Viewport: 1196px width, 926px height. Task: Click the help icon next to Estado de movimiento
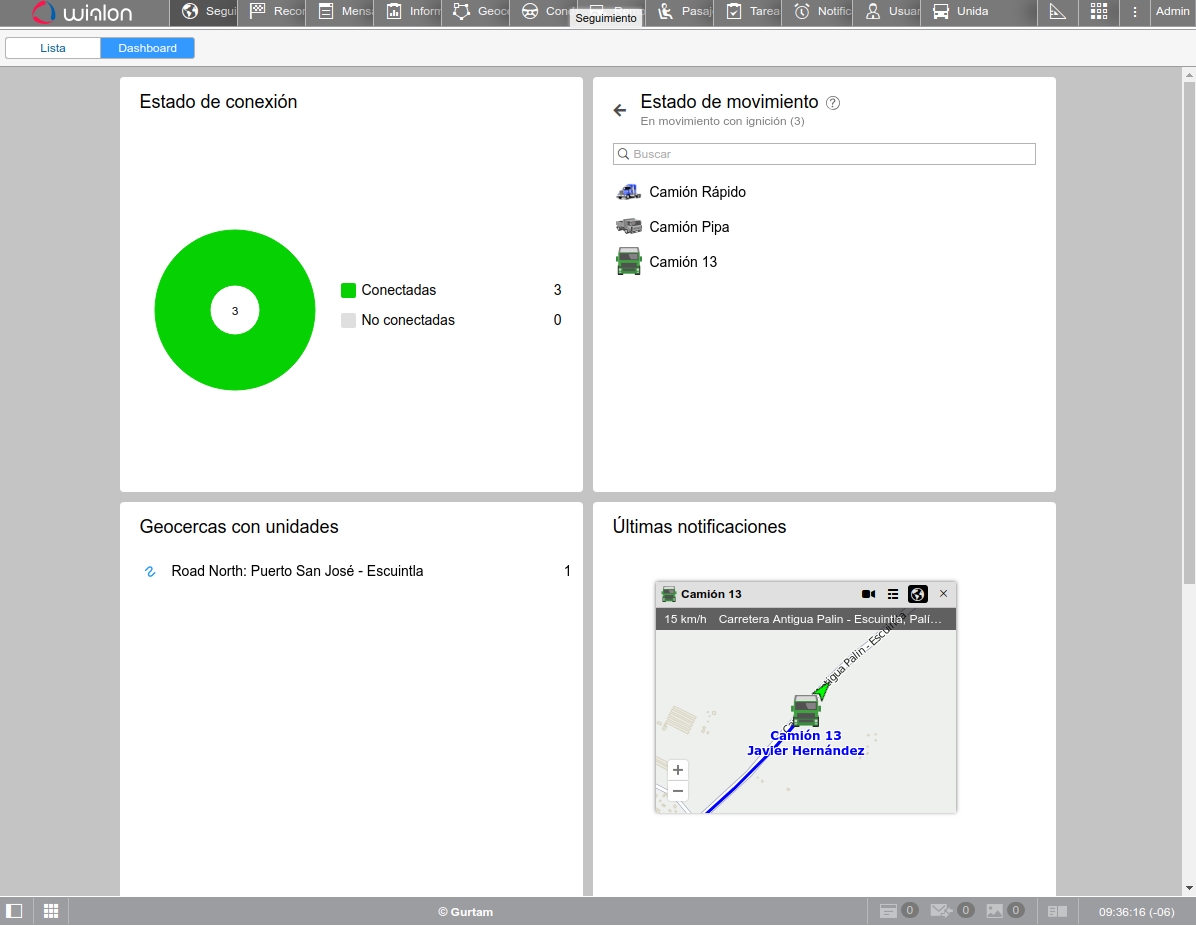tap(833, 103)
